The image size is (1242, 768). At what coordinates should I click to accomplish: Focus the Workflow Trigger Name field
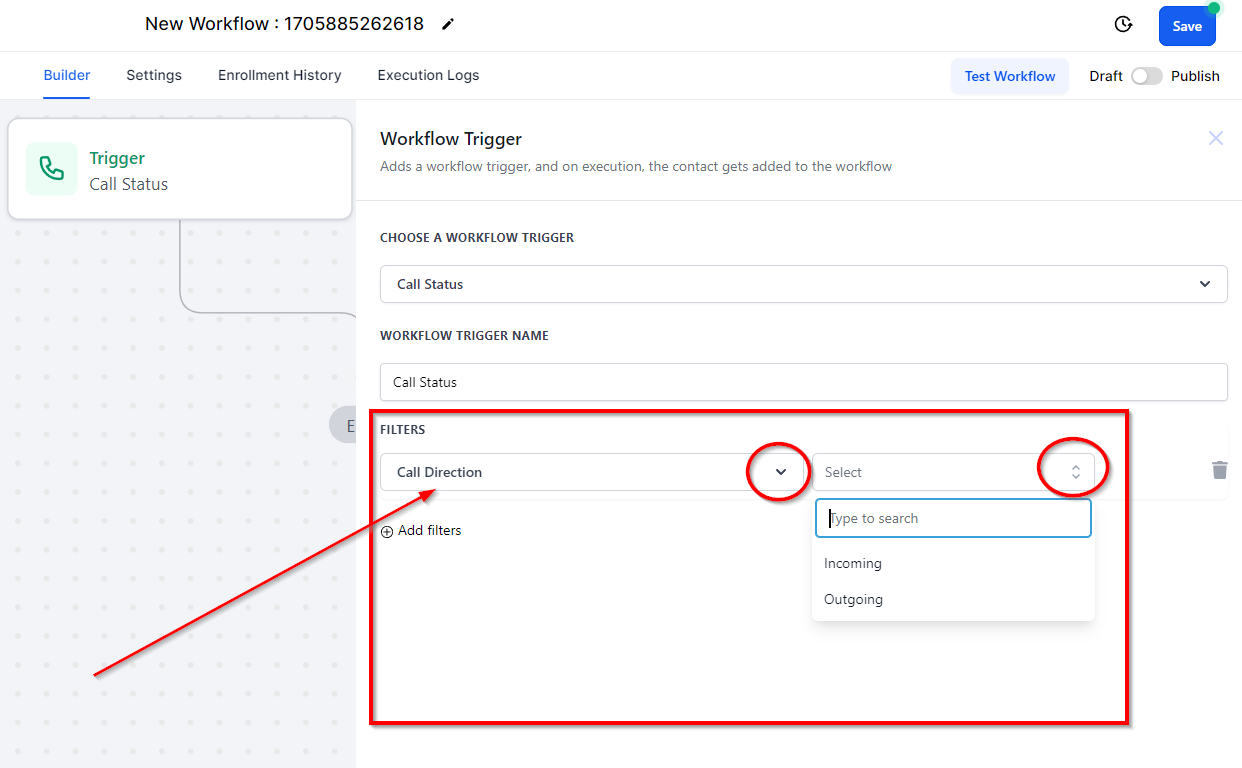coord(804,382)
